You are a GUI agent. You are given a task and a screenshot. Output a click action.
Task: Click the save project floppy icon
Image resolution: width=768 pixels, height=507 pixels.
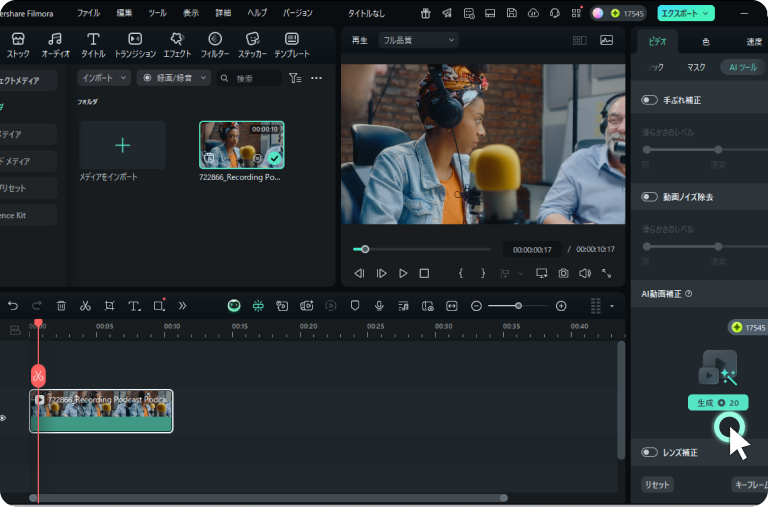pyautogui.click(x=511, y=13)
